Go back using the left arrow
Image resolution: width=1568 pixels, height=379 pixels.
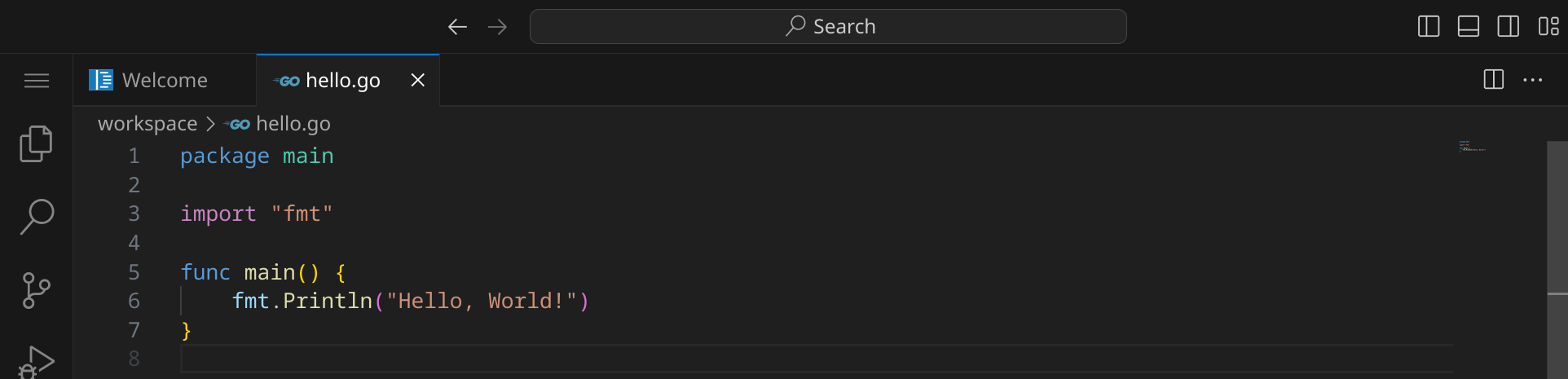[457, 27]
